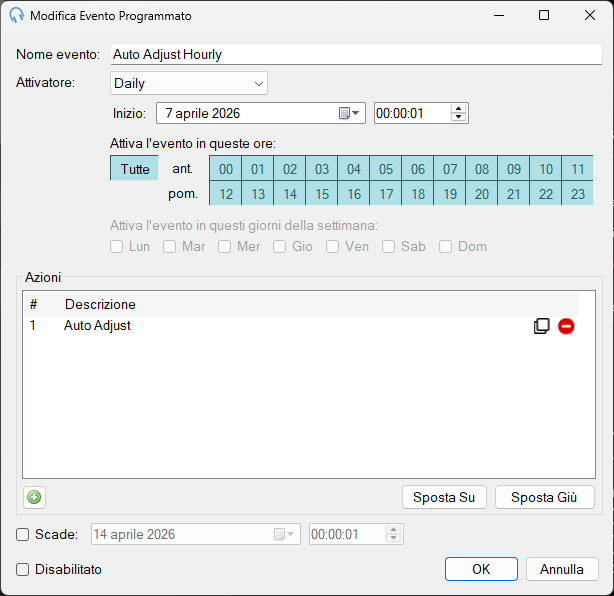Maximize the Modifica Evento Programmato window
Image resolution: width=614 pixels, height=596 pixels.
tap(544, 15)
